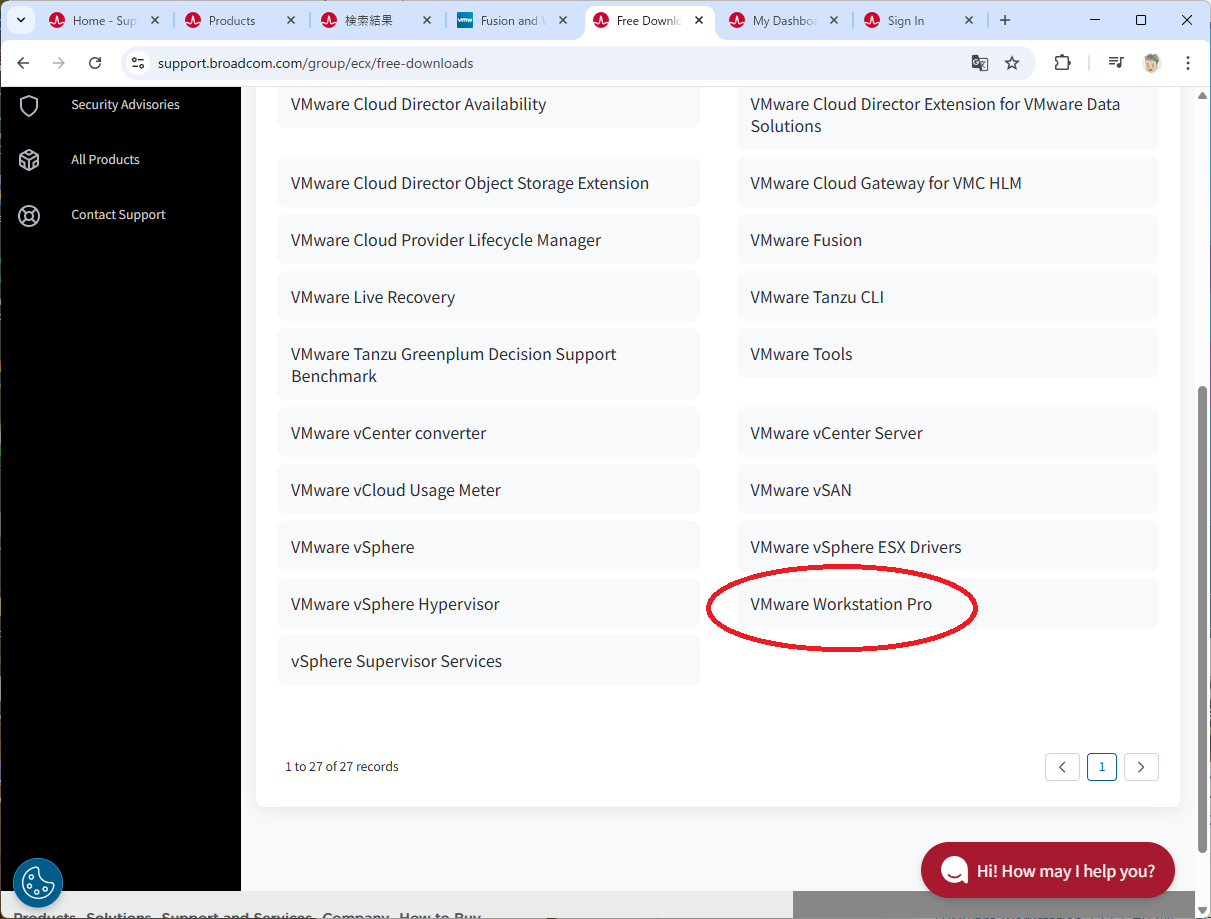
Task: Open All Products cube icon in sidebar
Action: pyautogui.click(x=29, y=160)
